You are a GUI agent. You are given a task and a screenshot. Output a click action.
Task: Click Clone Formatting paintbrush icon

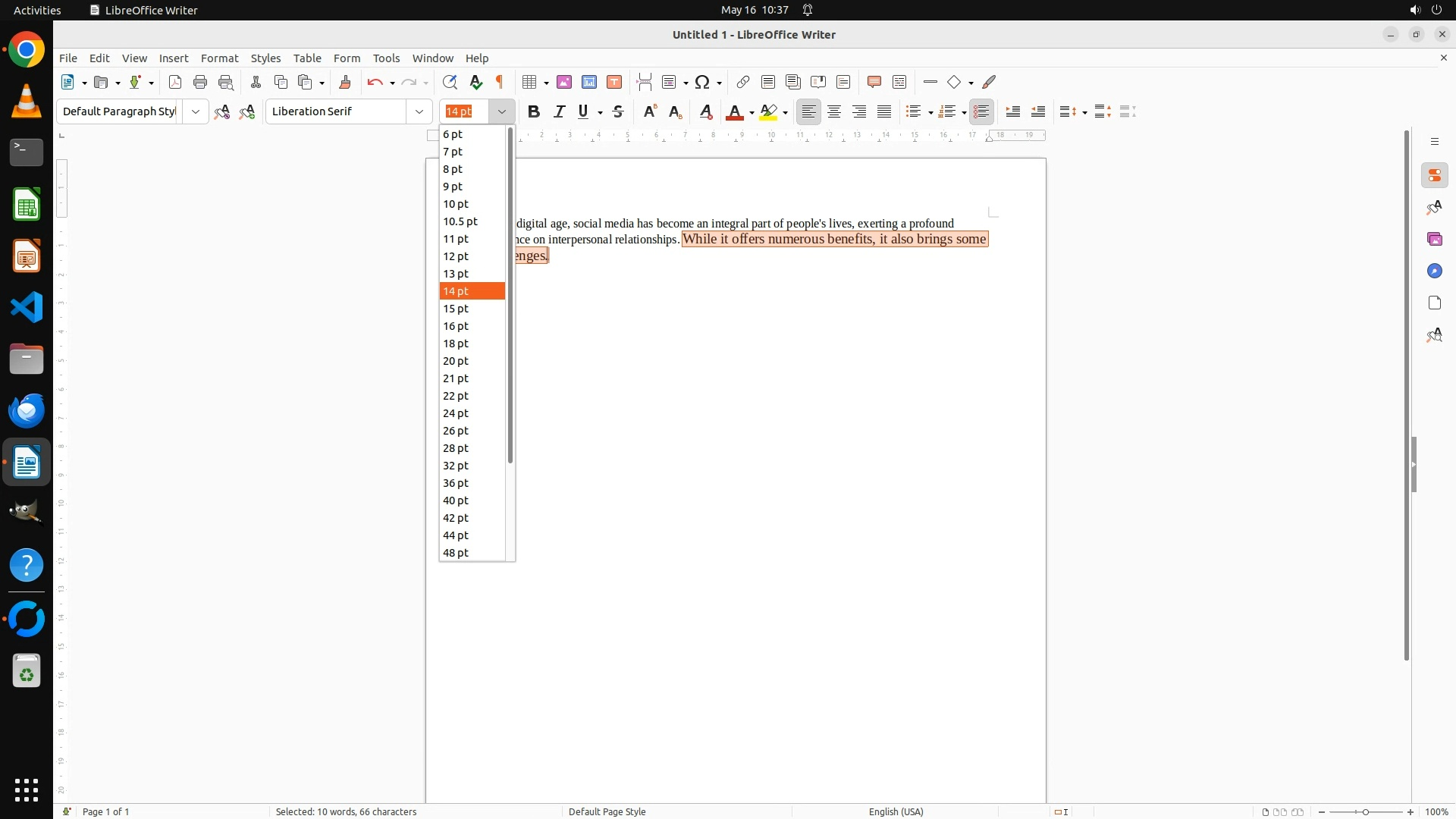click(345, 82)
